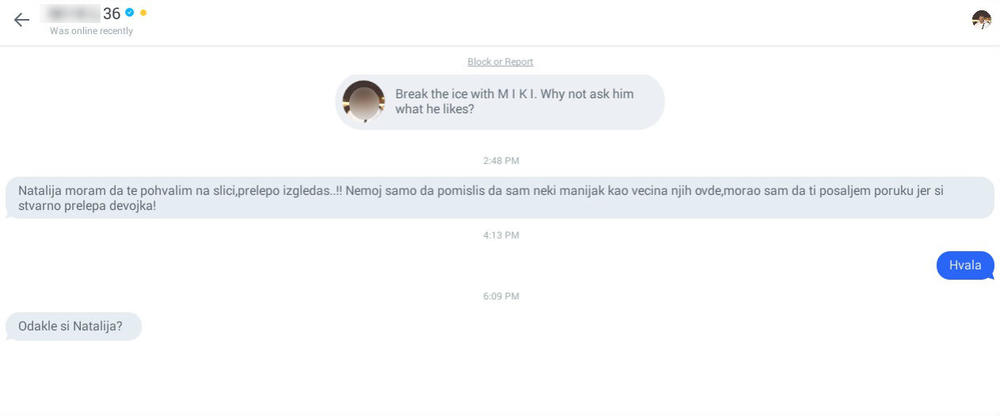Click the 2:48 PM timestamp
Image resolution: width=1000 pixels, height=416 pixels.
[x=500, y=161]
